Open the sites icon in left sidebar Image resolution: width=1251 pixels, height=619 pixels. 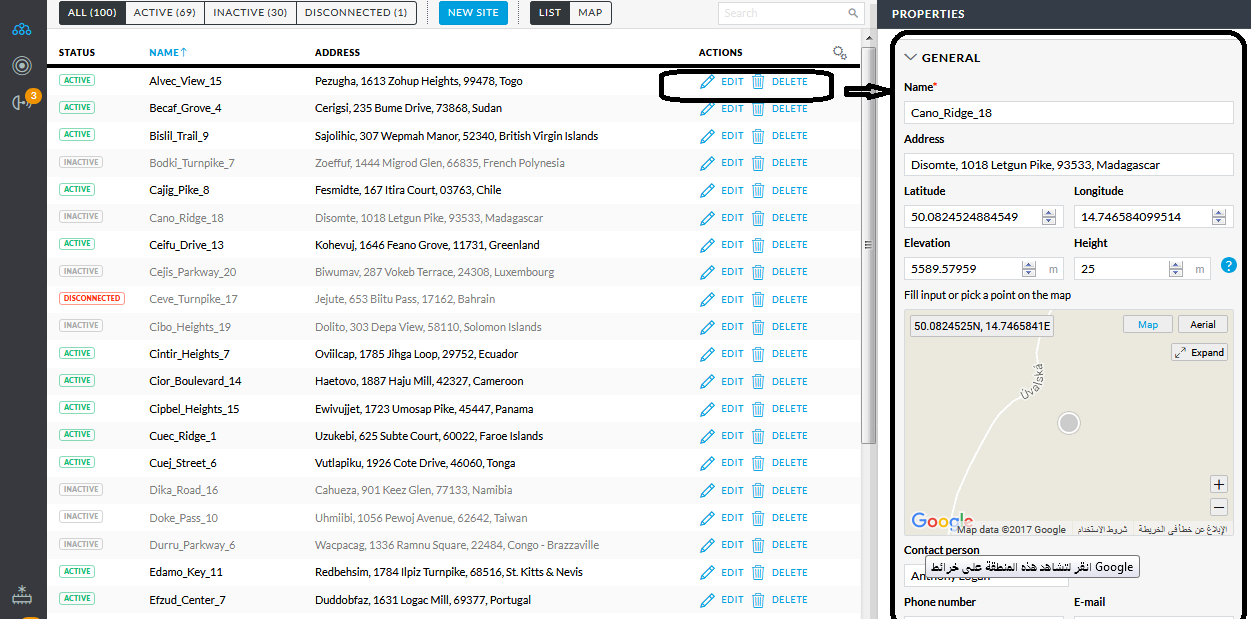pyautogui.click(x=22, y=29)
